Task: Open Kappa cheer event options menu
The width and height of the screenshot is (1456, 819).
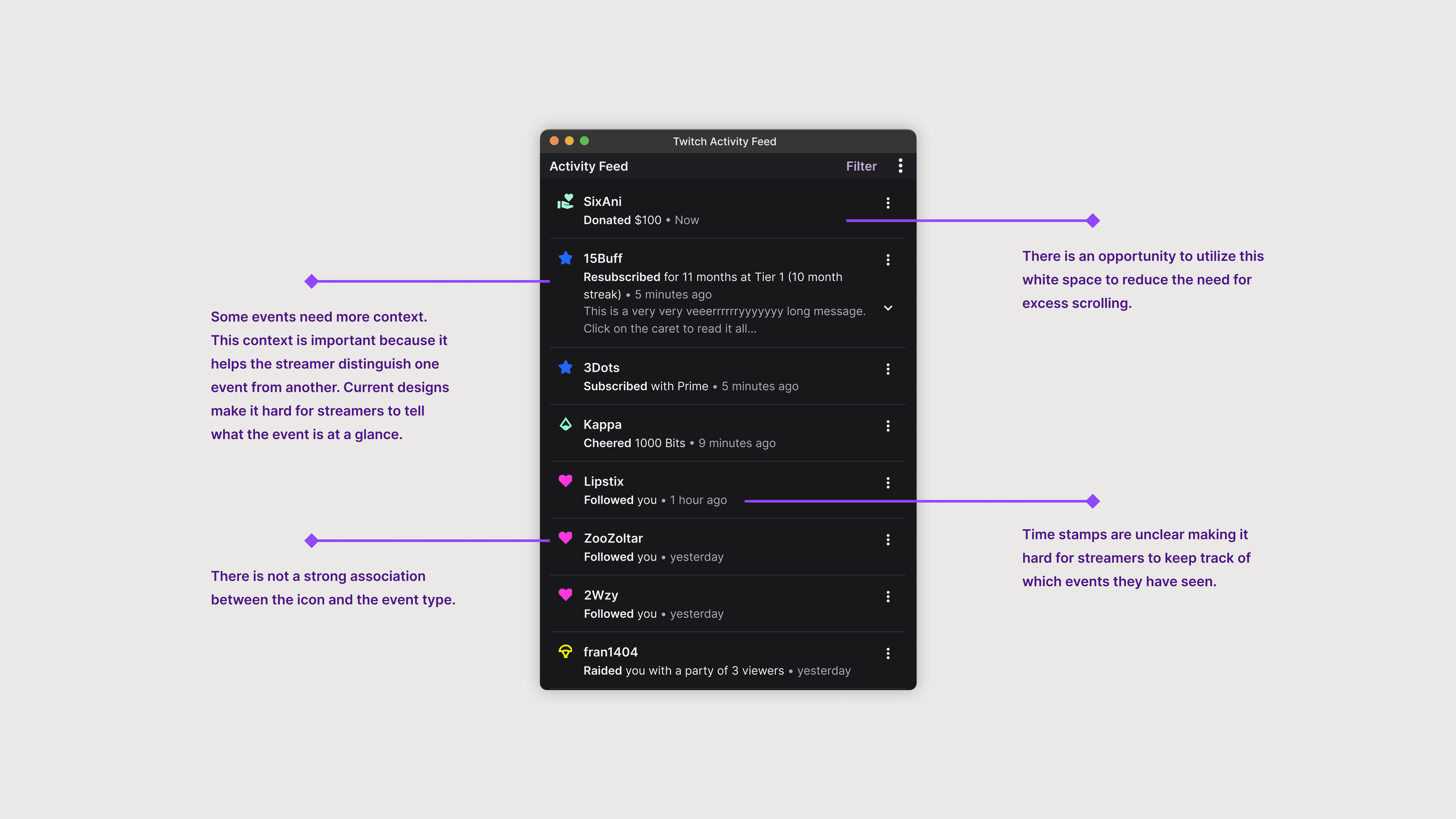Action: (x=888, y=426)
